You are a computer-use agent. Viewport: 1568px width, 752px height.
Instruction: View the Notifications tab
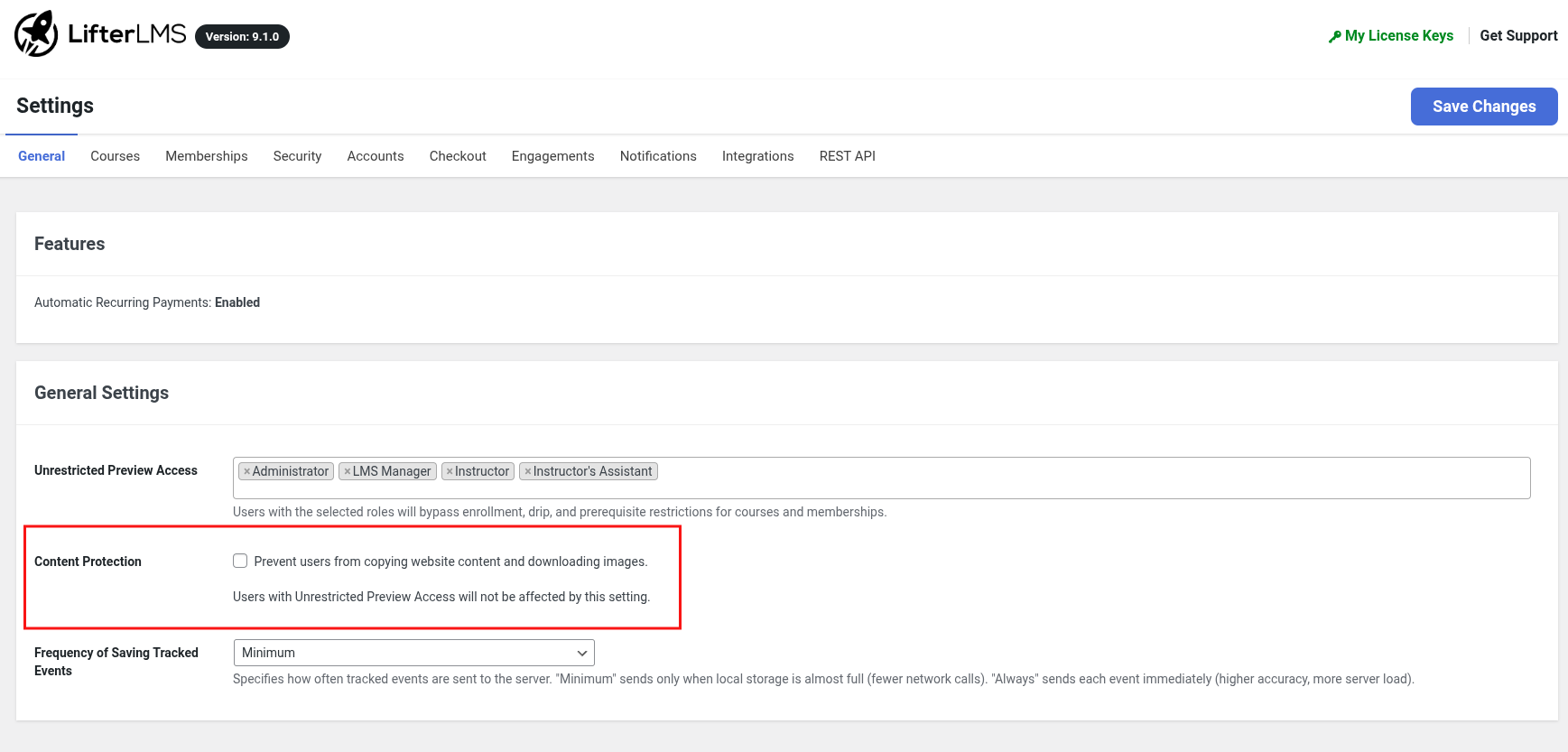[x=658, y=156]
